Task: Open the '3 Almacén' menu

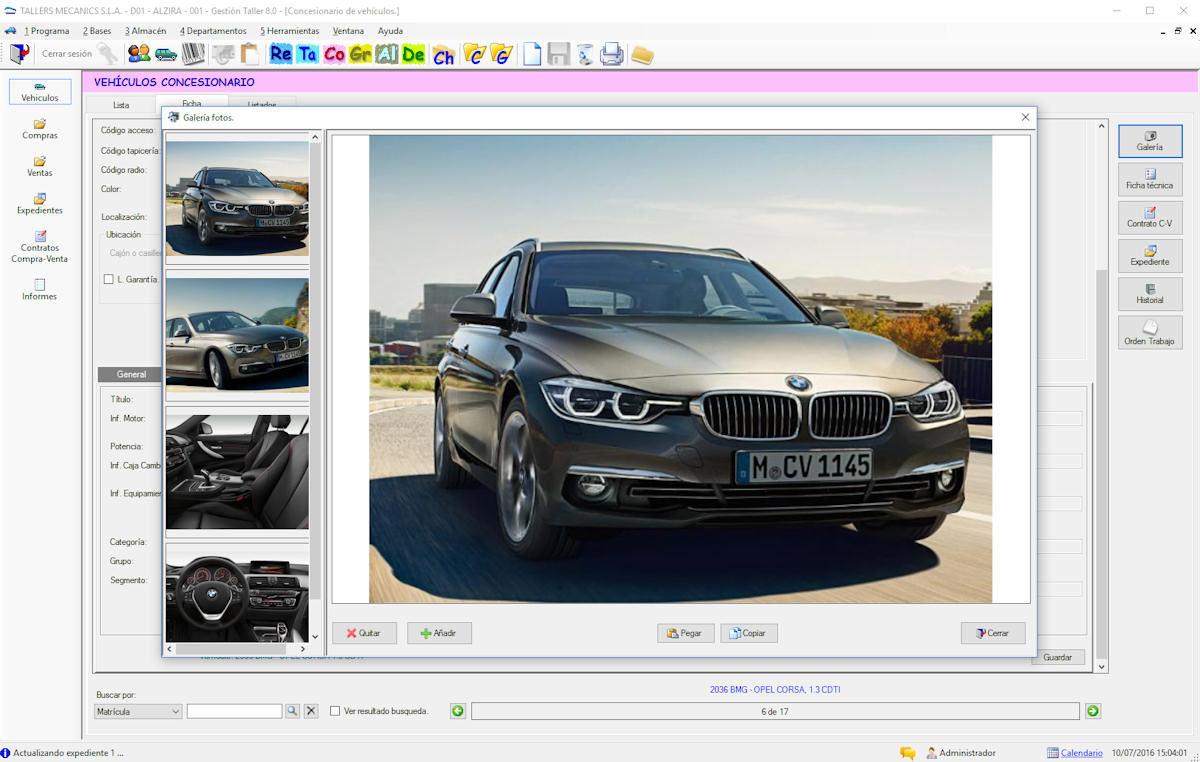Action: coord(145,31)
